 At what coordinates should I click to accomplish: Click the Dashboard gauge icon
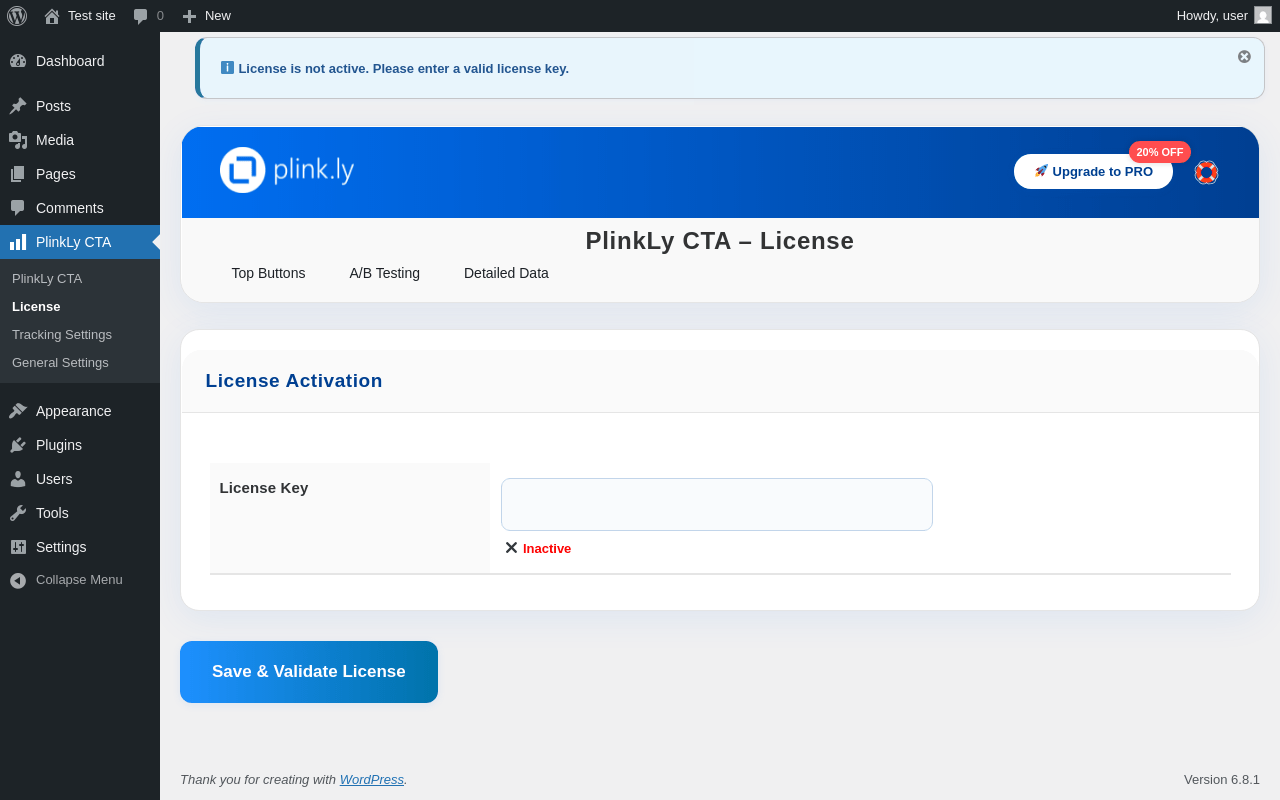pos(18,61)
